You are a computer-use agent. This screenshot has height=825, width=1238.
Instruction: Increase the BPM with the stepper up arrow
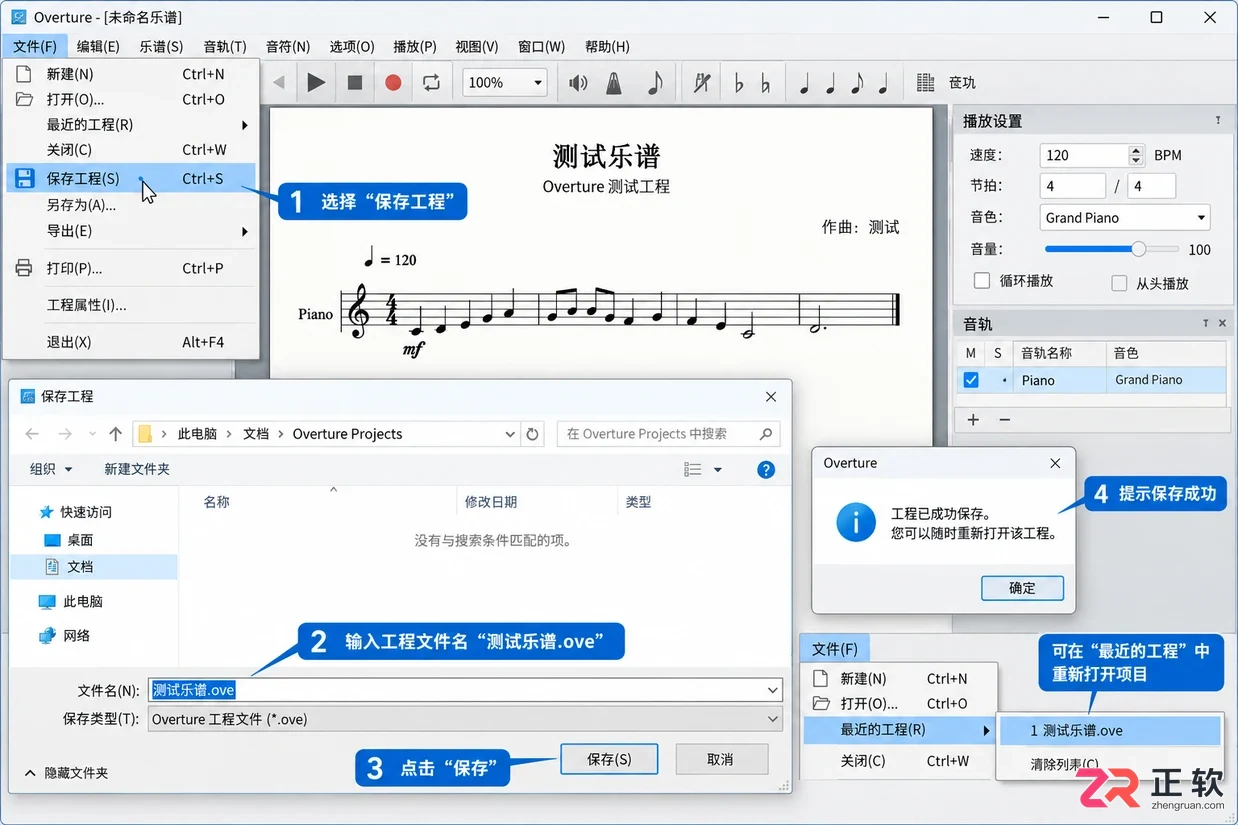point(1135,150)
